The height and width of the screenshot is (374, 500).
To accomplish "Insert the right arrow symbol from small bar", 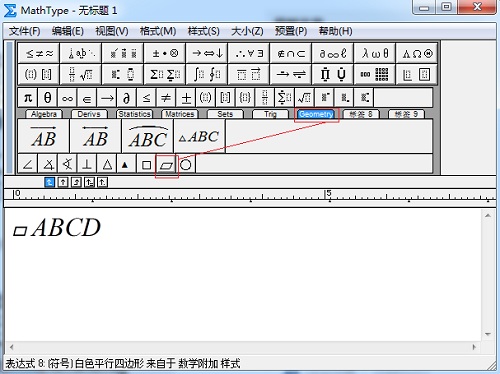I will pos(107,98).
